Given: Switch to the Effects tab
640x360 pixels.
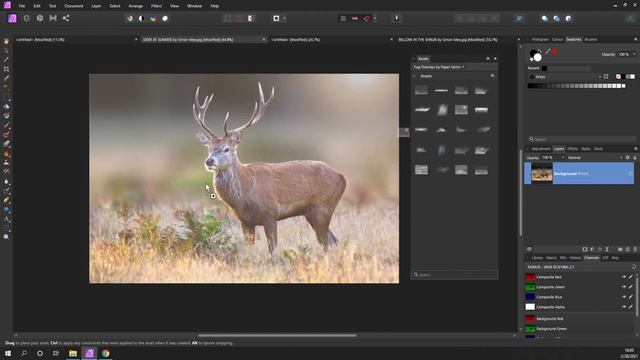Looking at the screenshot, I should 572,149.
